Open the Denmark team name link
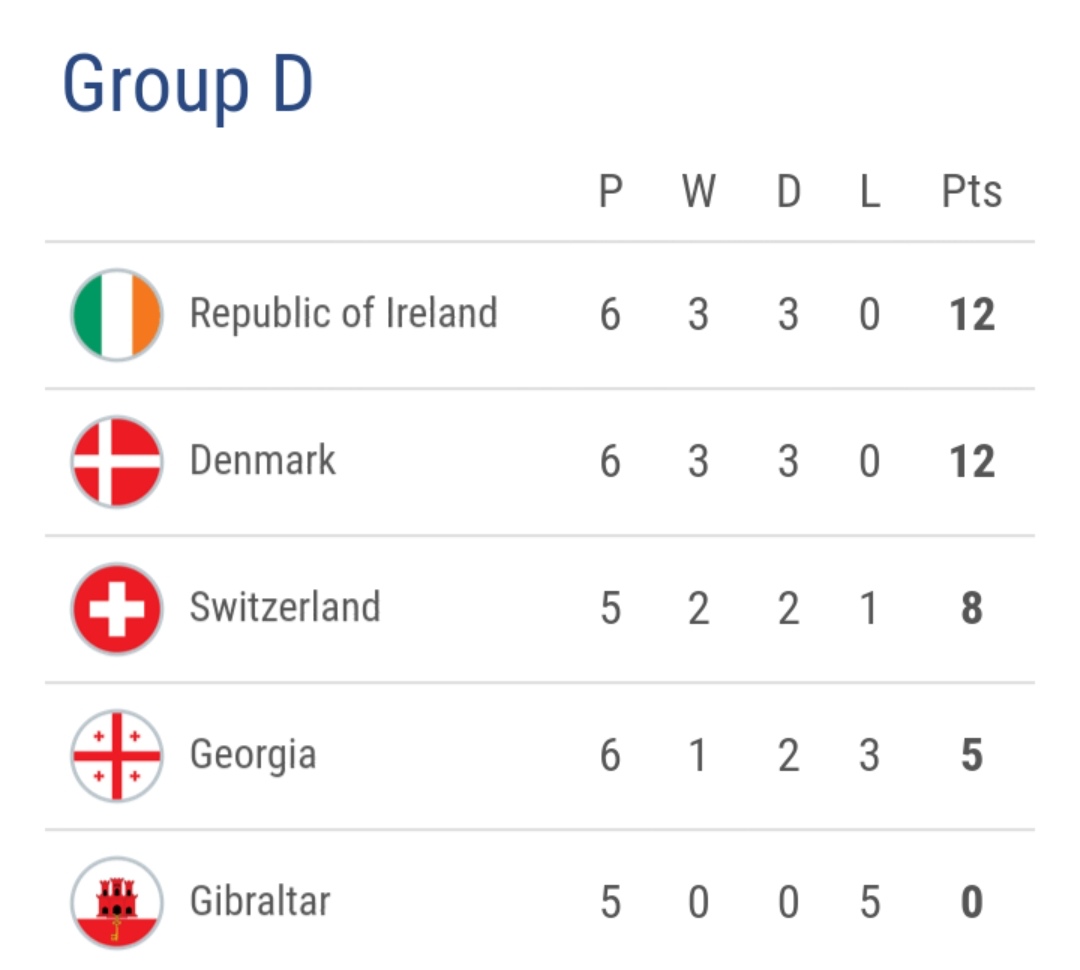The height and width of the screenshot is (970, 1080). (263, 461)
